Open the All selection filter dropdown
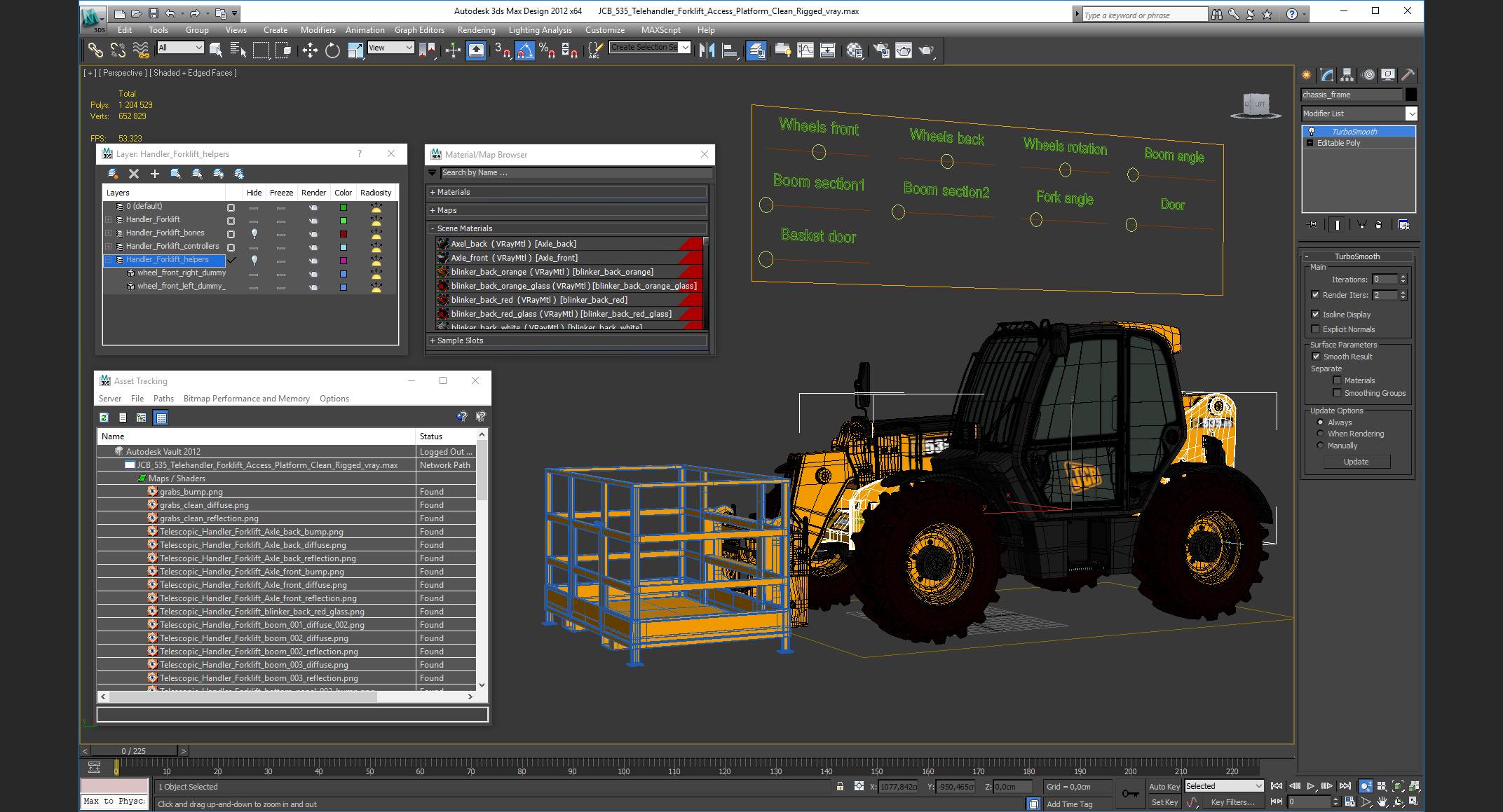The width and height of the screenshot is (1503, 812). coord(180,48)
